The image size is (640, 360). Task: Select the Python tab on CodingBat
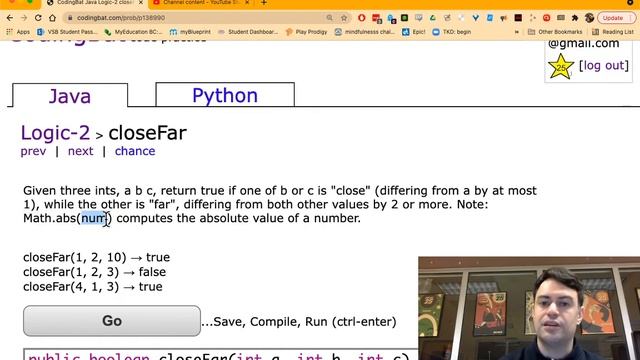click(x=225, y=95)
